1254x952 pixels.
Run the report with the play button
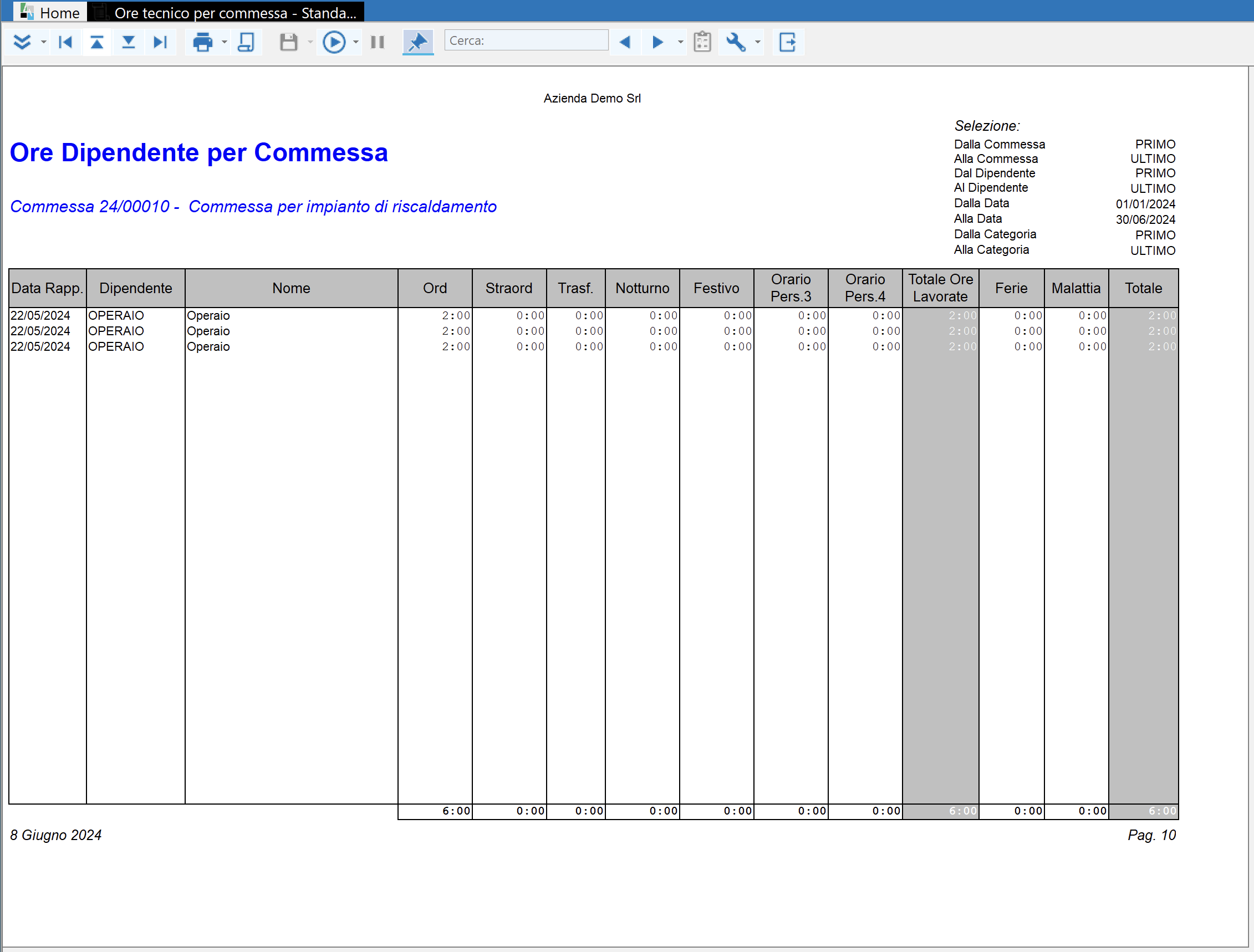334,42
